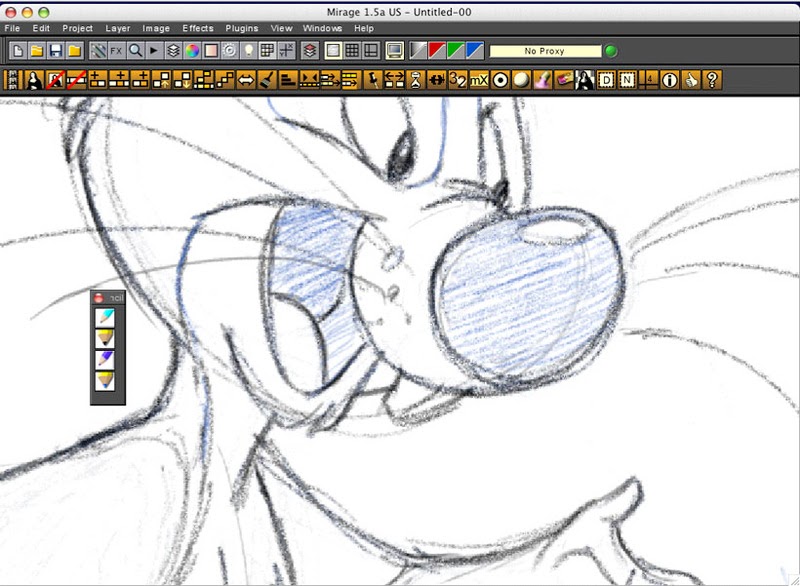Open the FX effects panel
Viewport: 800px width, 586px height.
[116, 50]
